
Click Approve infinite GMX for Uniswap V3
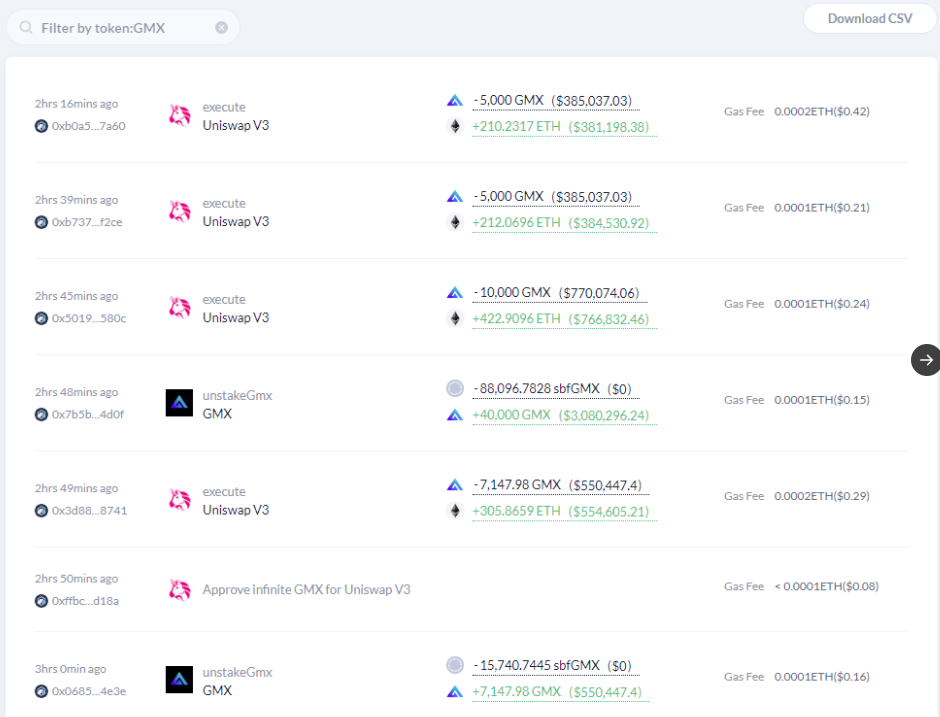click(306, 590)
